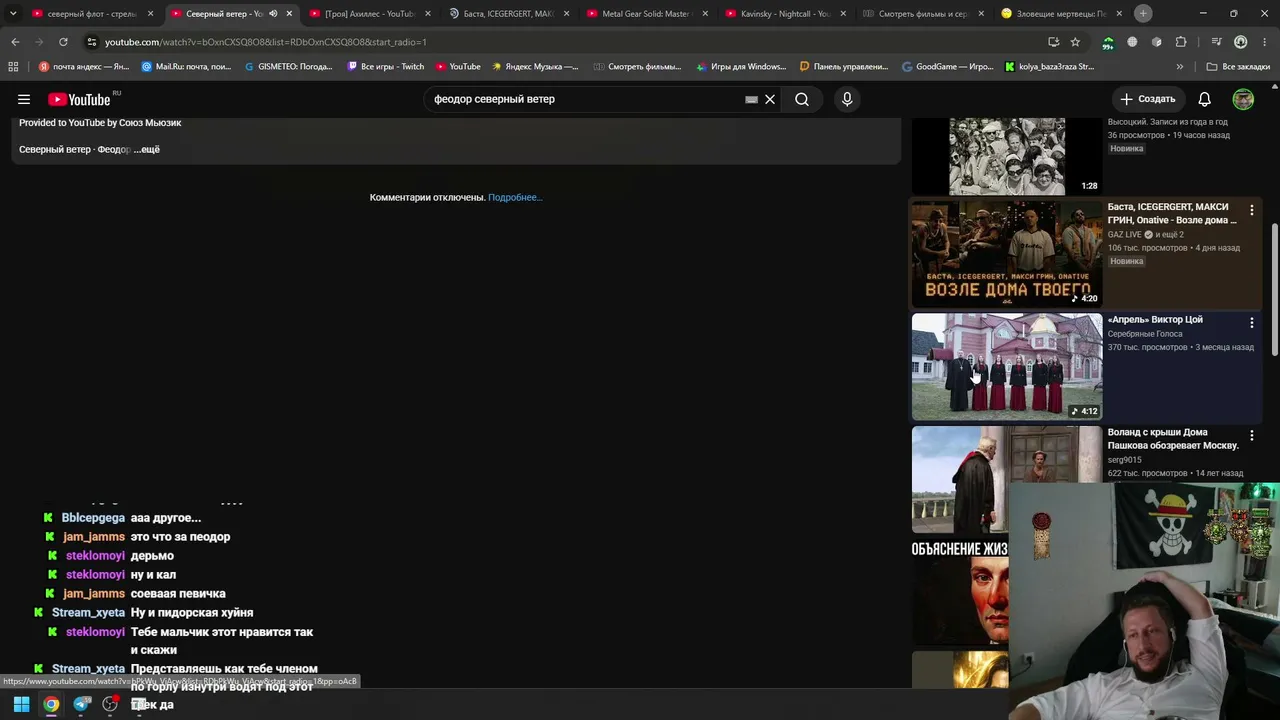
Task: Open Chrome media controls
Action: click(1216, 42)
